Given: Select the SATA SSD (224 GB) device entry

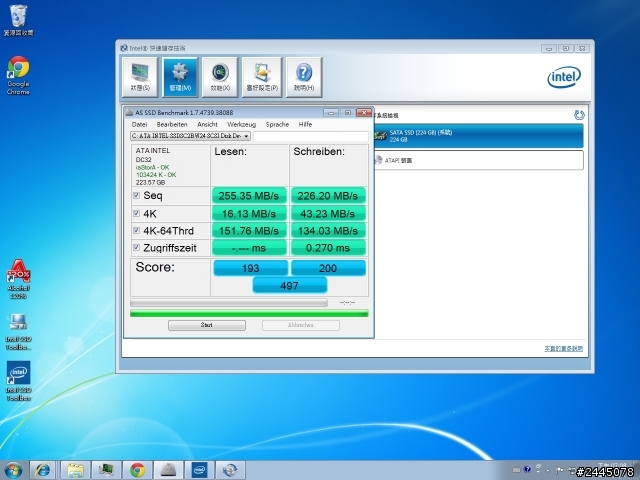Looking at the screenshot, I should (x=478, y=136).
